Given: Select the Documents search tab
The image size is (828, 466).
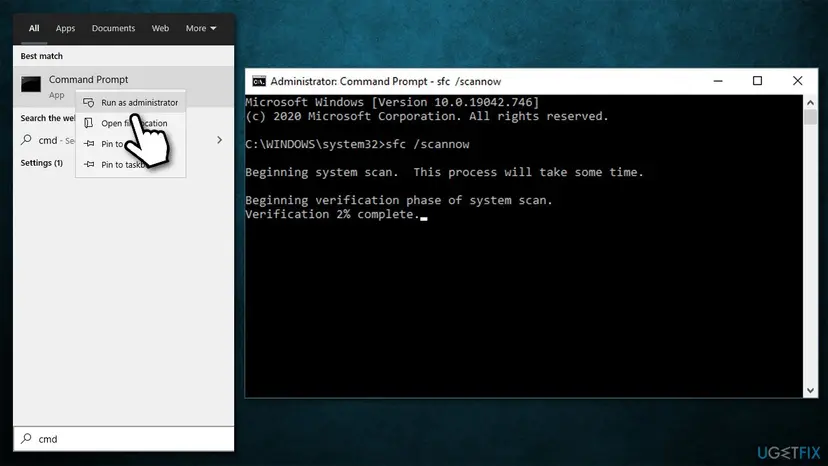Looking at the screenshot, I should pos(114,29).
